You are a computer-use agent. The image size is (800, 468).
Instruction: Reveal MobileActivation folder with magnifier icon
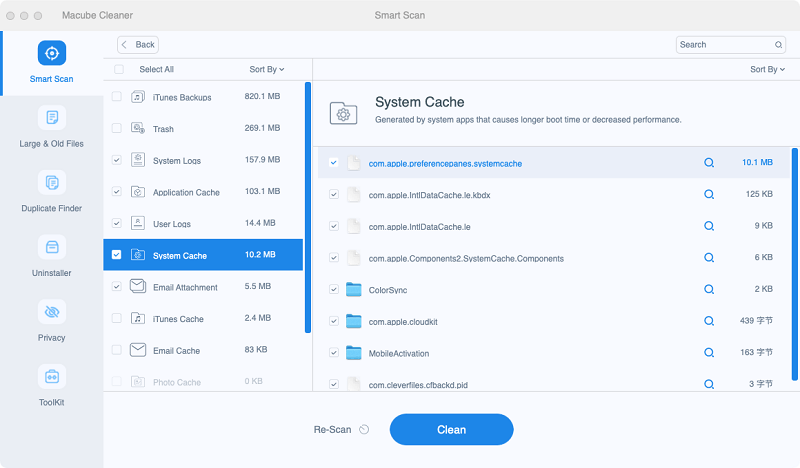[709, 353]
